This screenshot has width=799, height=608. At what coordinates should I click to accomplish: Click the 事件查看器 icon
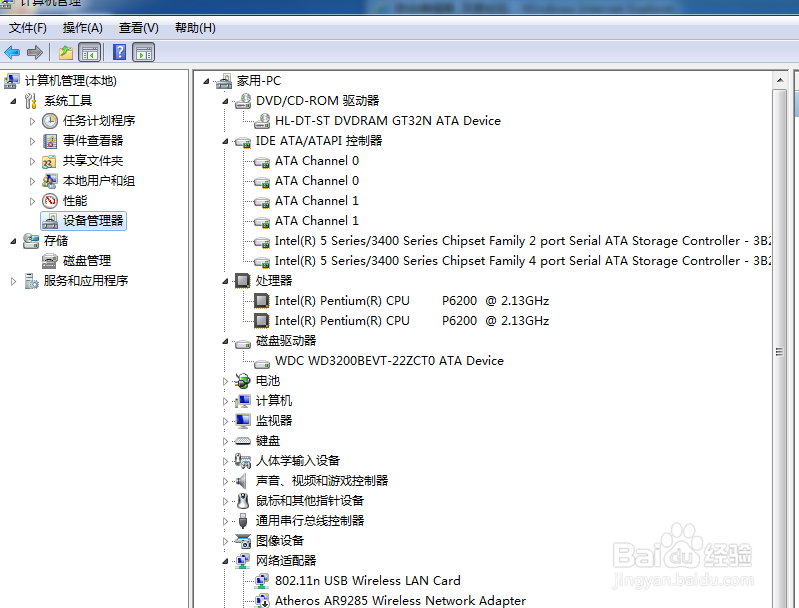click(50, 141)
